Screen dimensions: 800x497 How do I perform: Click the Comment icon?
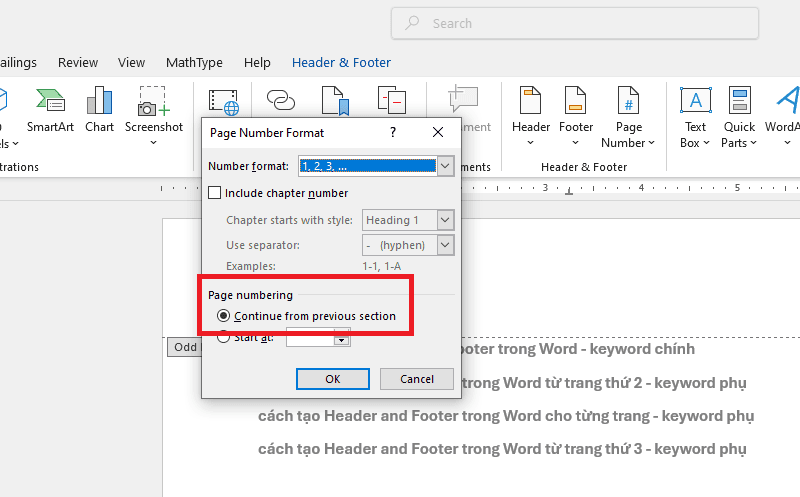[463, 99]
